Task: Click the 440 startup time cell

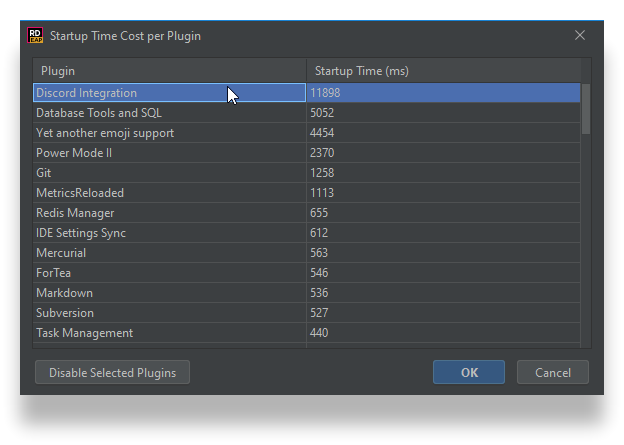Action: tap(443, 333)
